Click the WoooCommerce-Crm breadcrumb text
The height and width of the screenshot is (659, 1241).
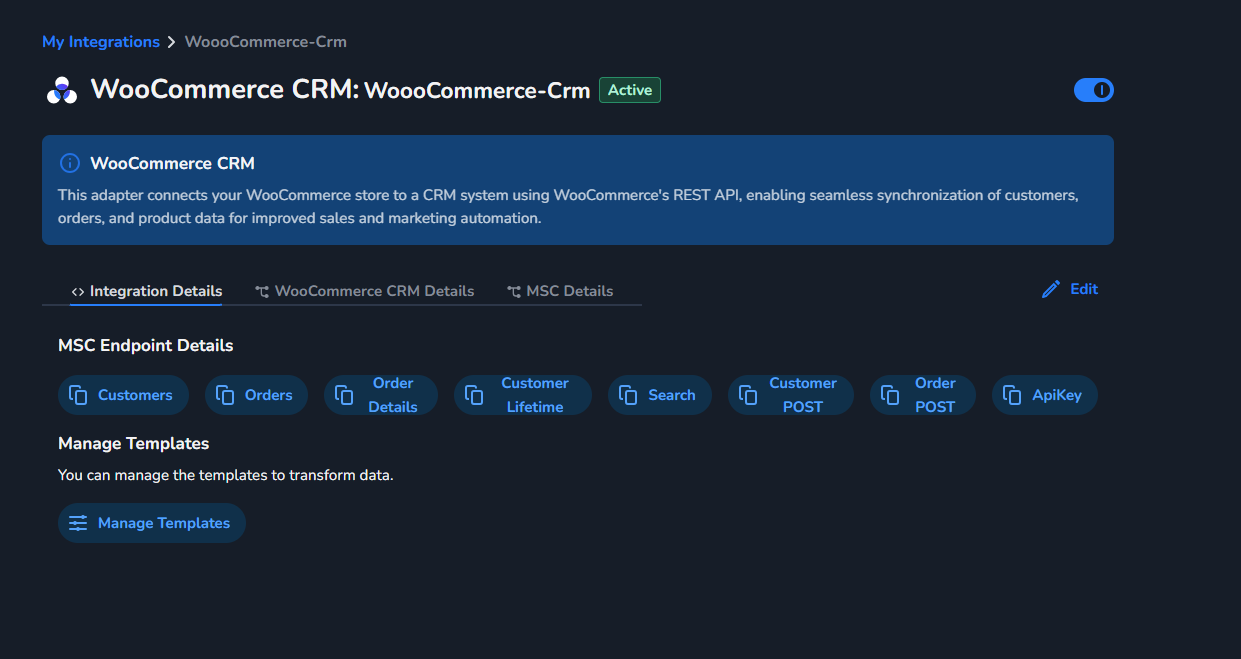point(266,42)
